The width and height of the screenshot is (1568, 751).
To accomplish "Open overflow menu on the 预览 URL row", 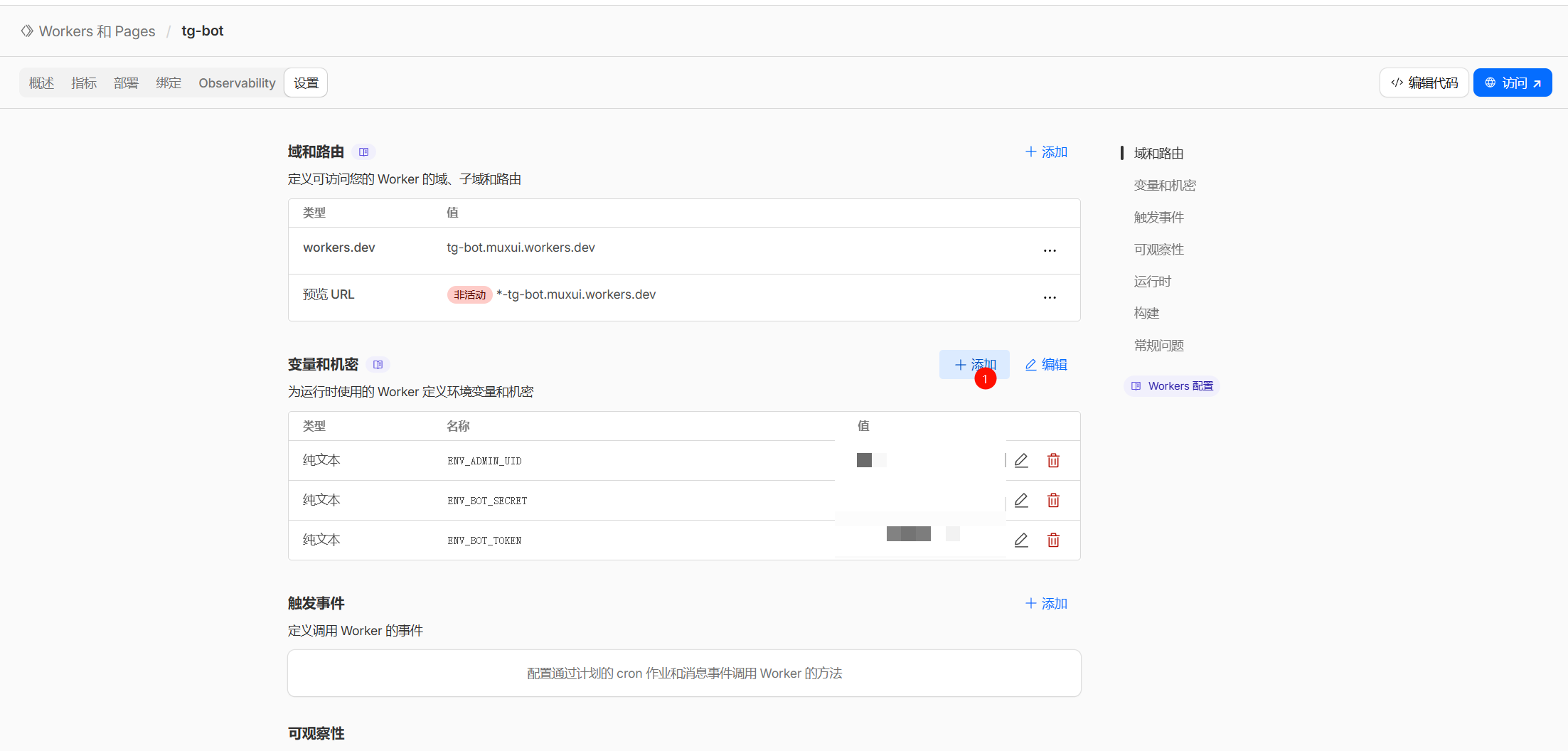I will pyautogui.click(x=1050, y=297).
